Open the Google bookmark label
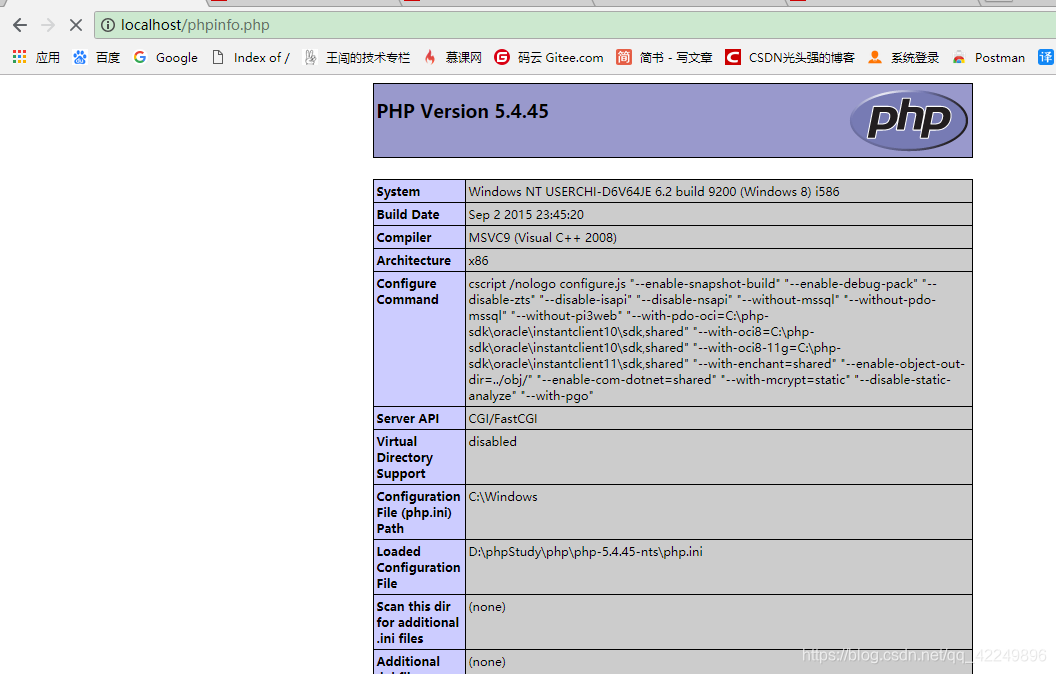 pos(176,58)
